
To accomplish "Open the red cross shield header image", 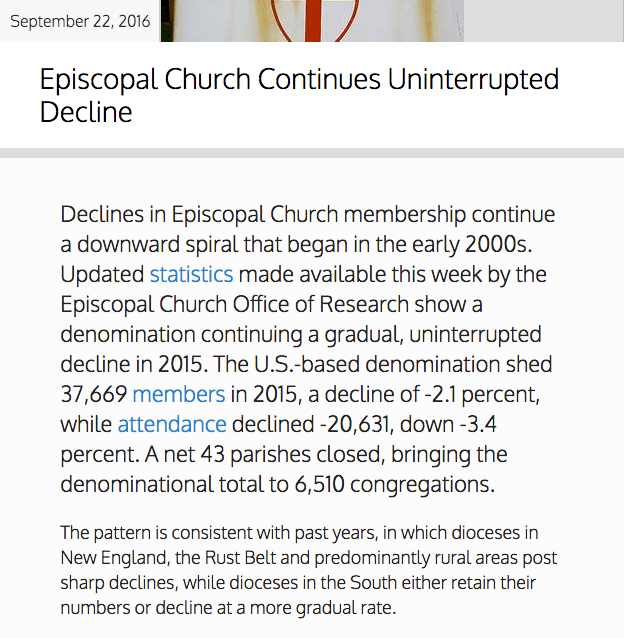I will click(x=312, y=20).
